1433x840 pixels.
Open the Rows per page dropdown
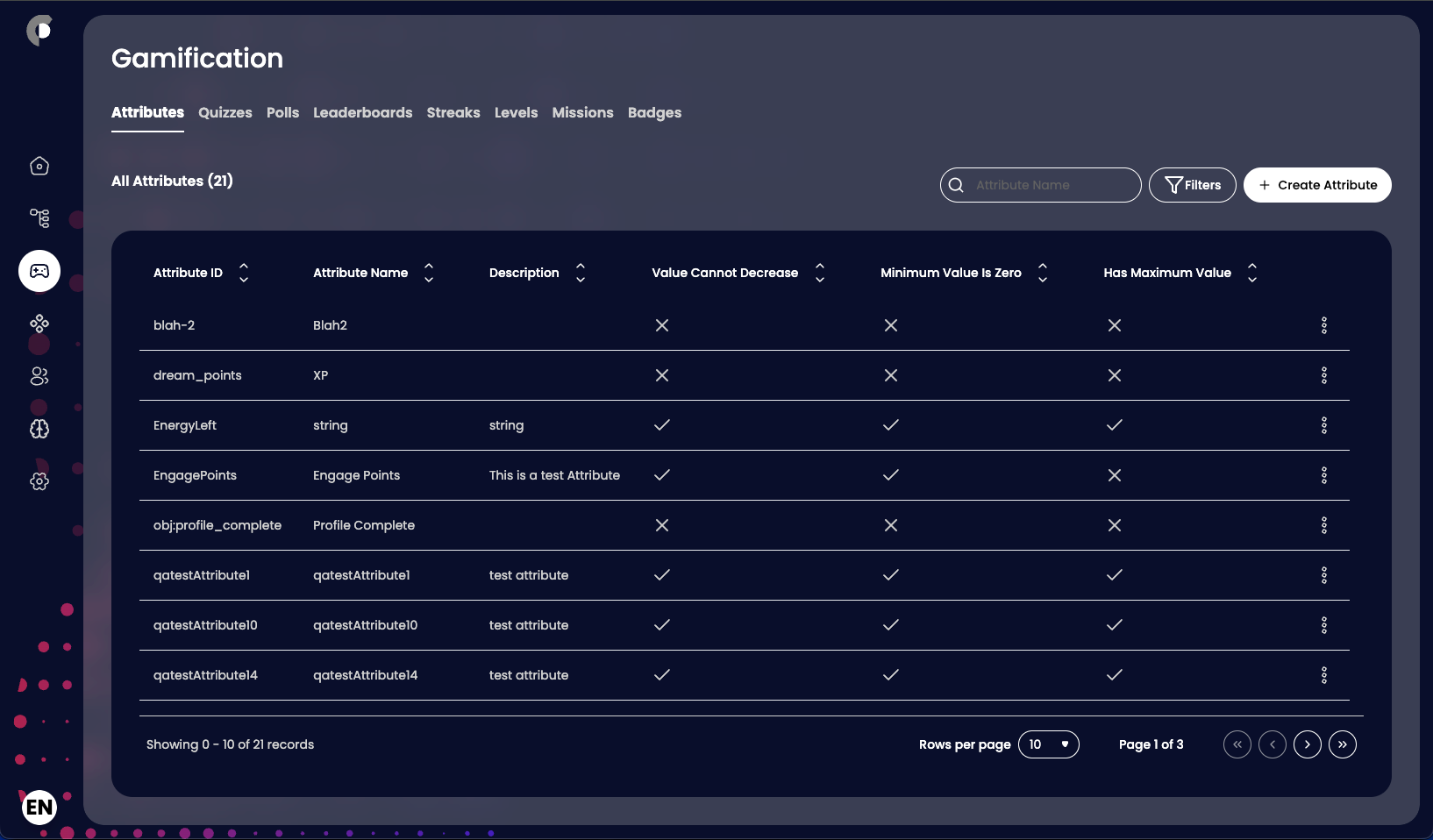[x=1049, y=744]
